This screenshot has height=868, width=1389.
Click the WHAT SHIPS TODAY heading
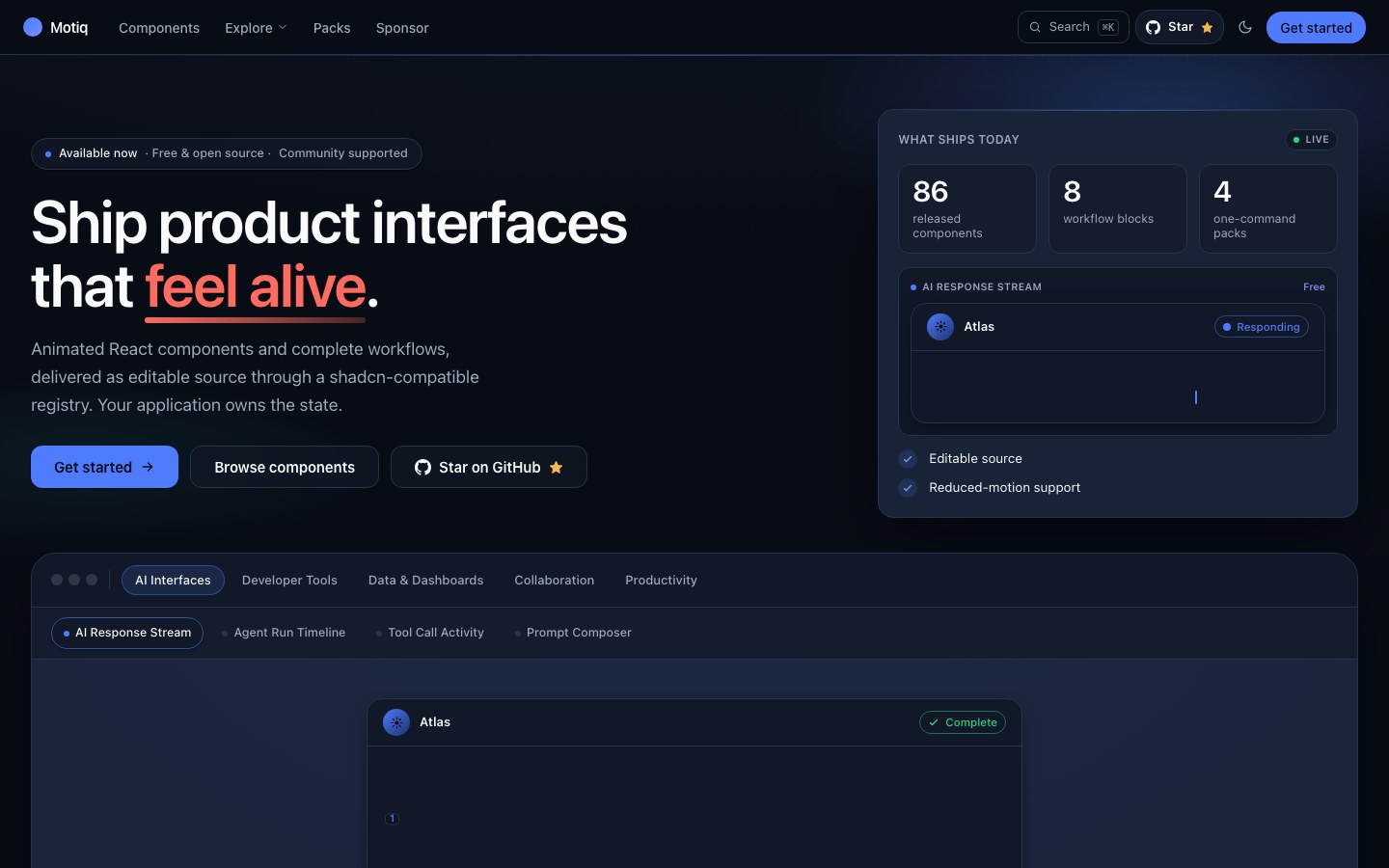(x=959, y=140)
